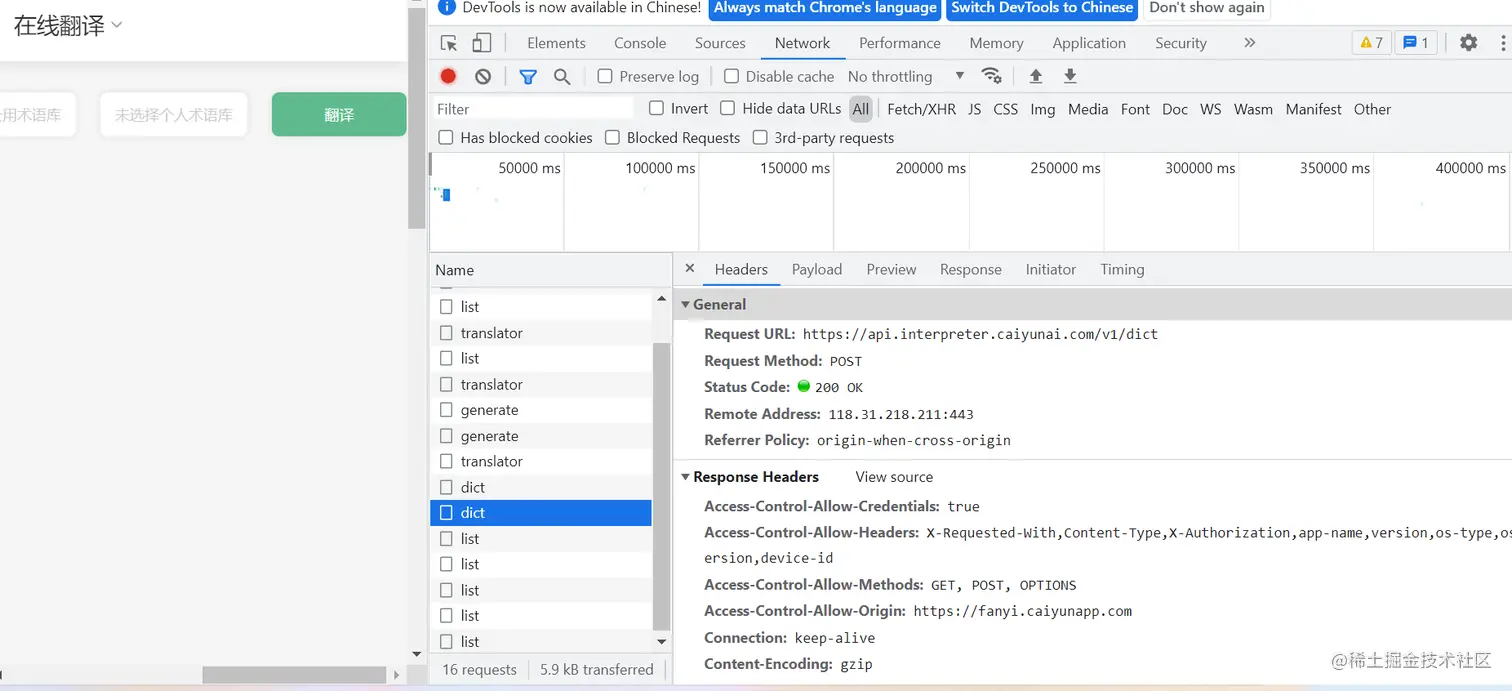Image resolution: width=1512 pixels, height=691 pixels.
Task: Filter requests by Img type
Action: tap(1042, 109)
